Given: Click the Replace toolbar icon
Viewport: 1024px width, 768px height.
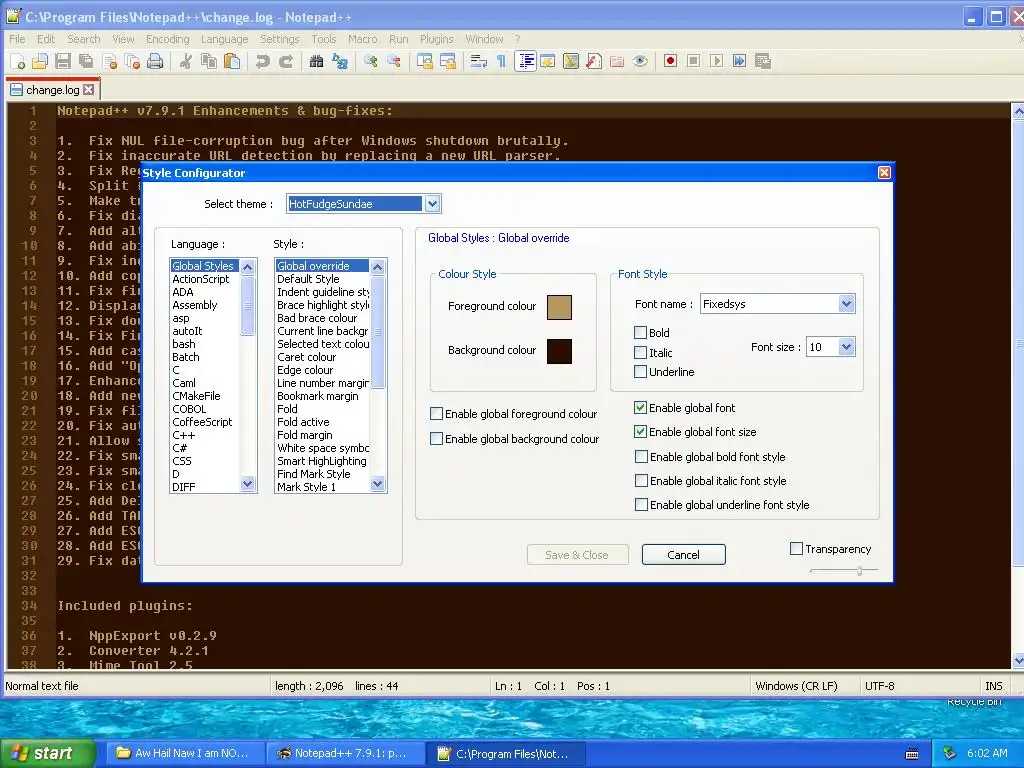Looking at the screenshot, I should [x=340, y=61].
